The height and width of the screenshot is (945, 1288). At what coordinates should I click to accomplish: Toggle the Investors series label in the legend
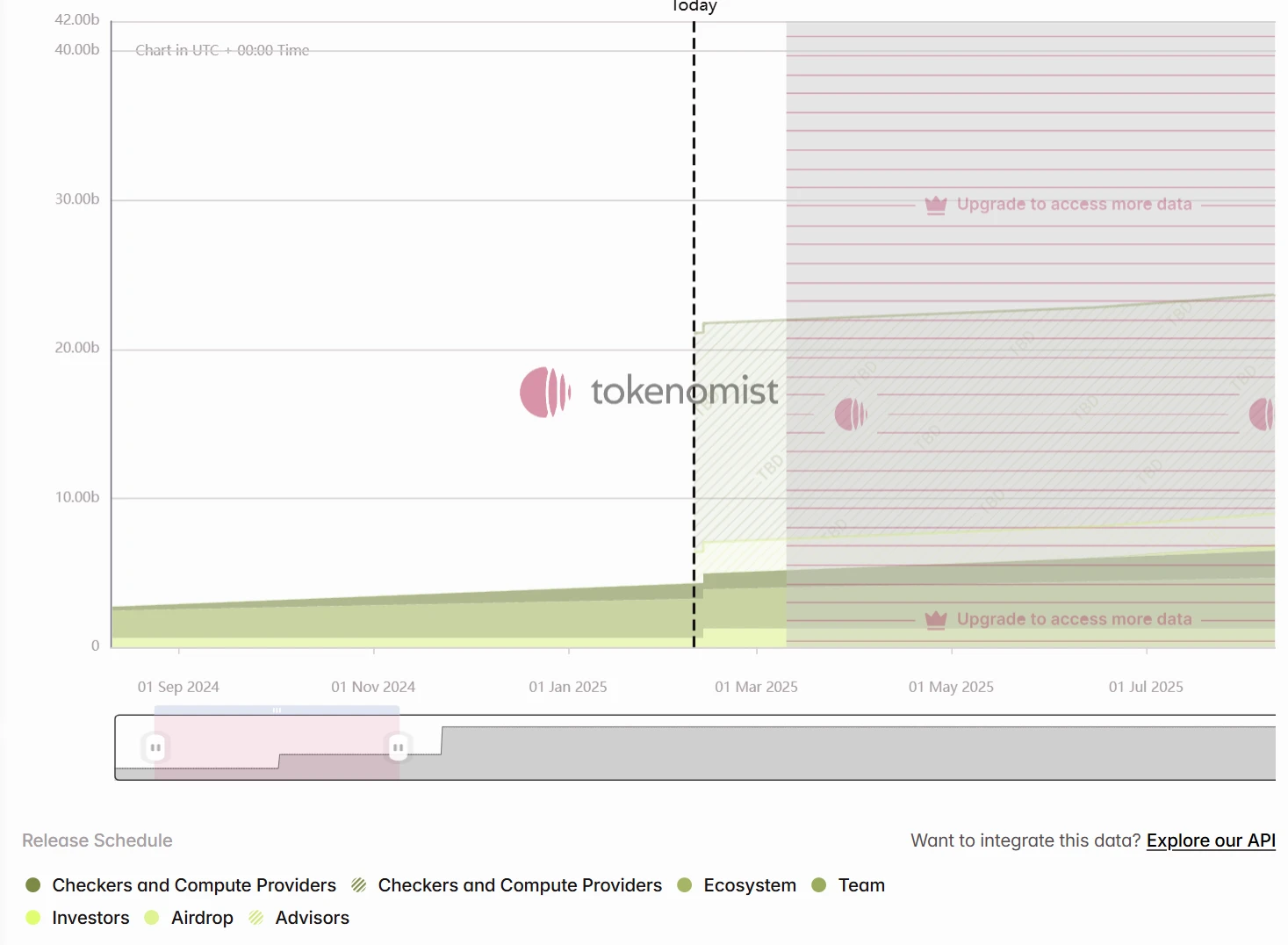pyautogui.click(x=90, y=918)
